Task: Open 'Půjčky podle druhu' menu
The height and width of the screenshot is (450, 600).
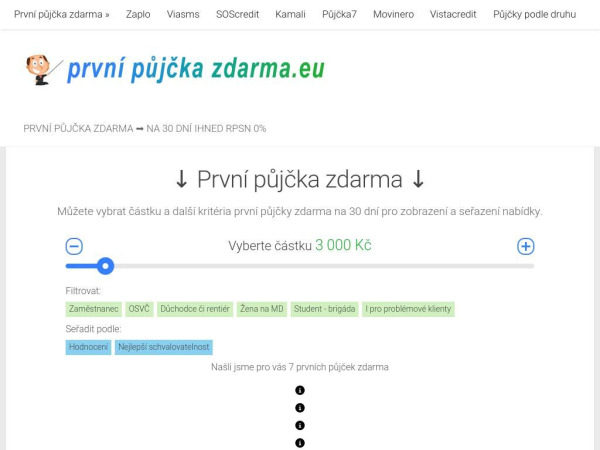Action: click(x=534, y=15)
